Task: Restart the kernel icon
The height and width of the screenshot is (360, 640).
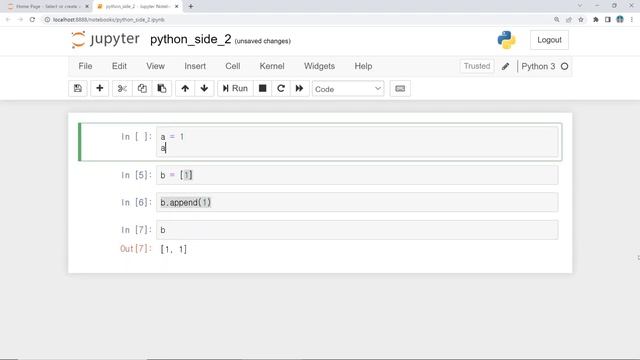Action: [x=281, y=89]
